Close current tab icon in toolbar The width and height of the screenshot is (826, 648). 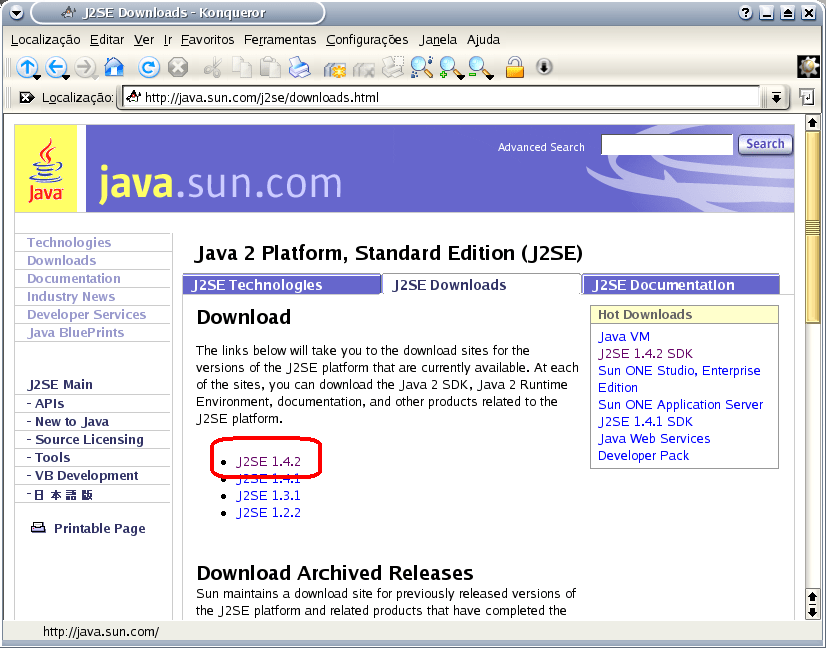[x=363, y=68]
